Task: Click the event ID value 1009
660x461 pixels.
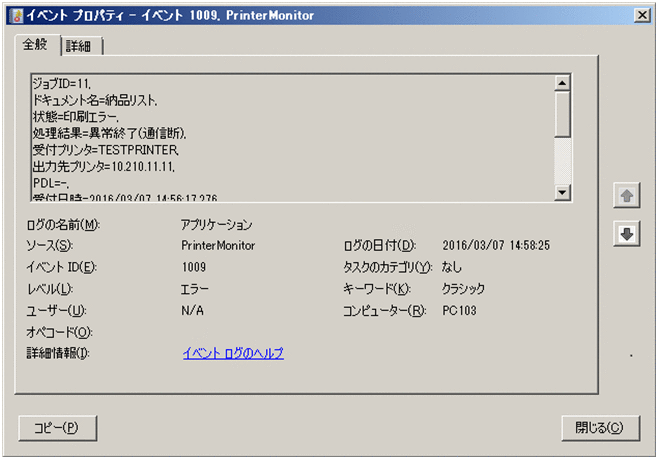Action: 194,267
